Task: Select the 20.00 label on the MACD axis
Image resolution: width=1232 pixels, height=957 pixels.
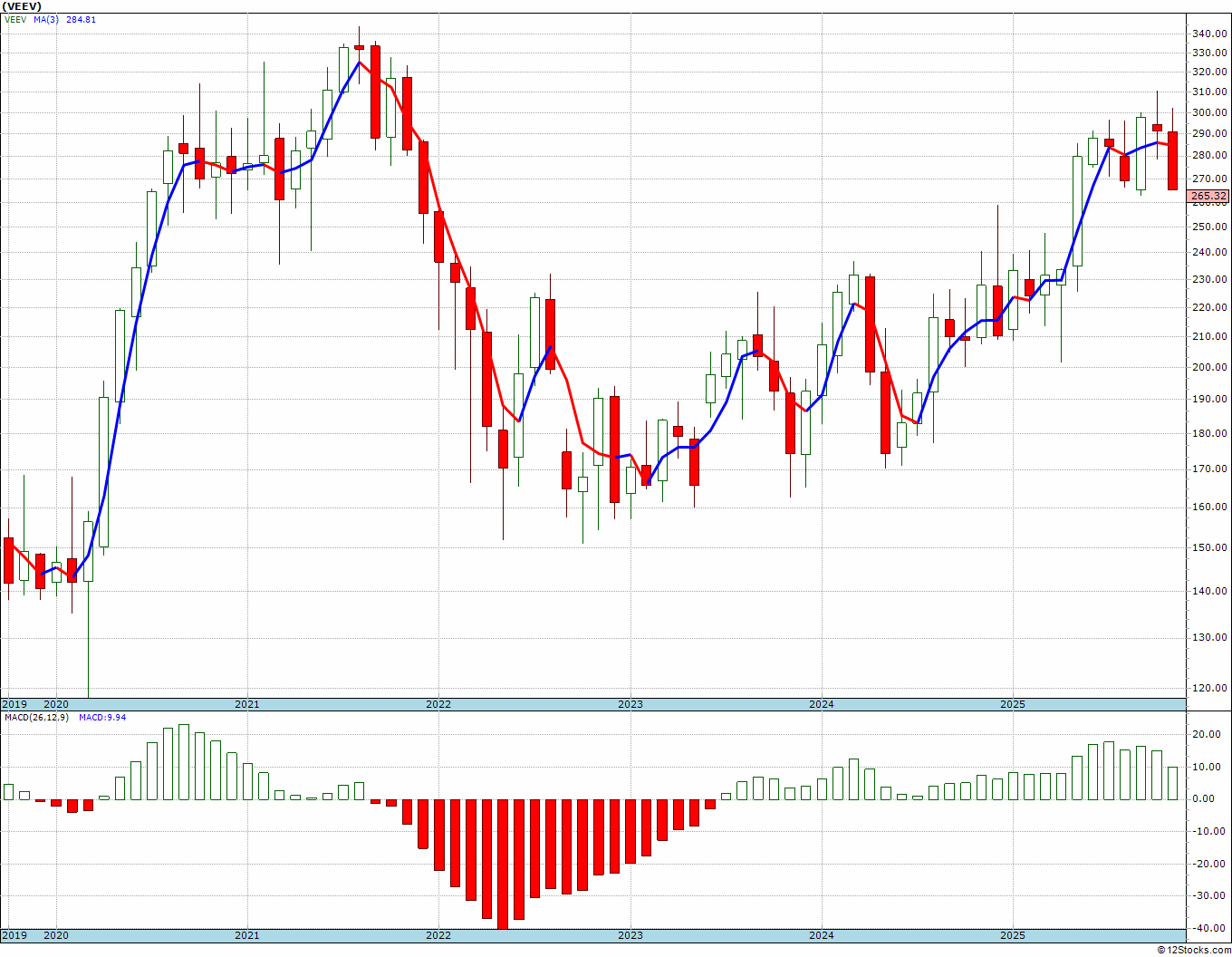Action: (1208, 735)
